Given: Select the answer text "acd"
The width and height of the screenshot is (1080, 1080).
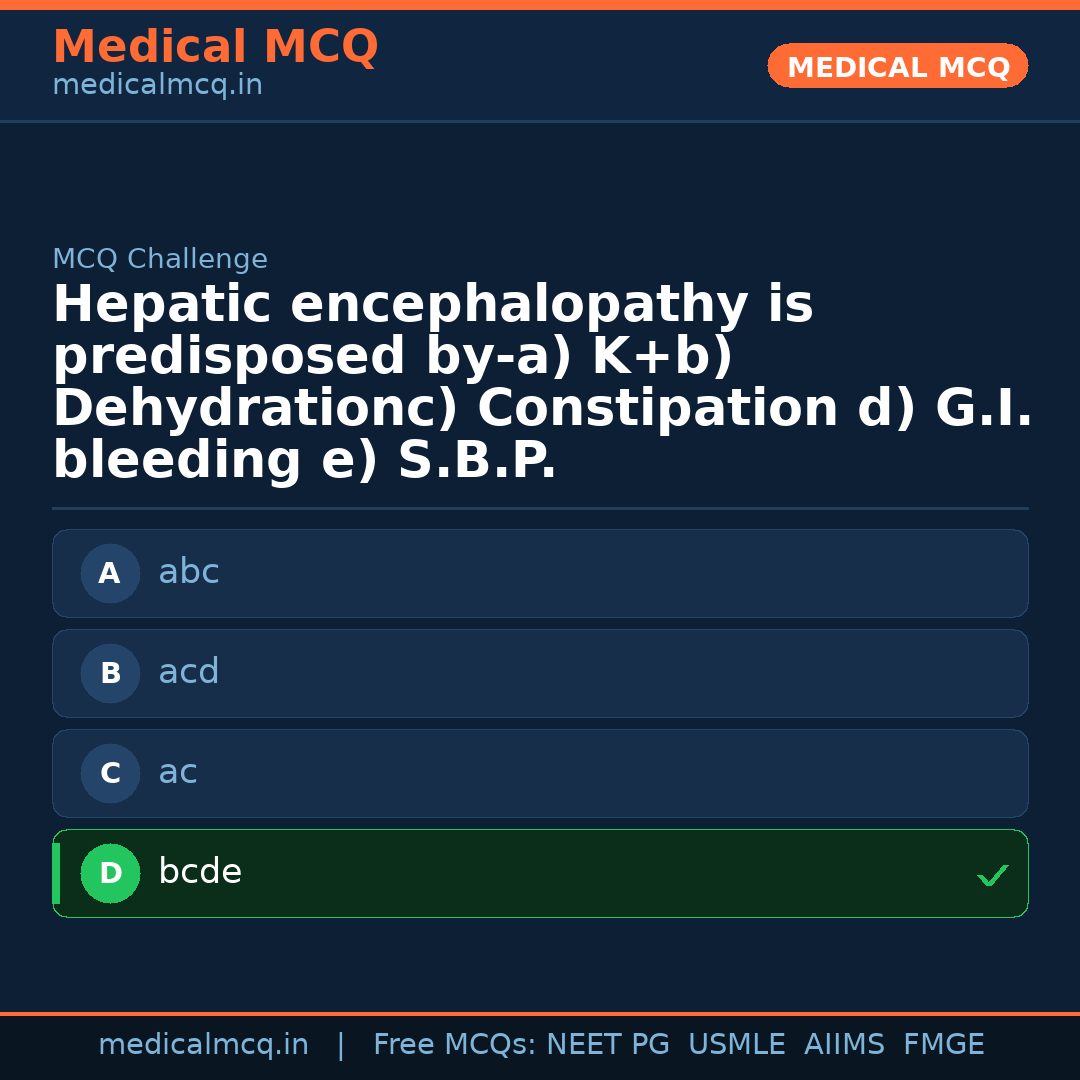Looking at the screenshot, I should (x=189, y=673).
